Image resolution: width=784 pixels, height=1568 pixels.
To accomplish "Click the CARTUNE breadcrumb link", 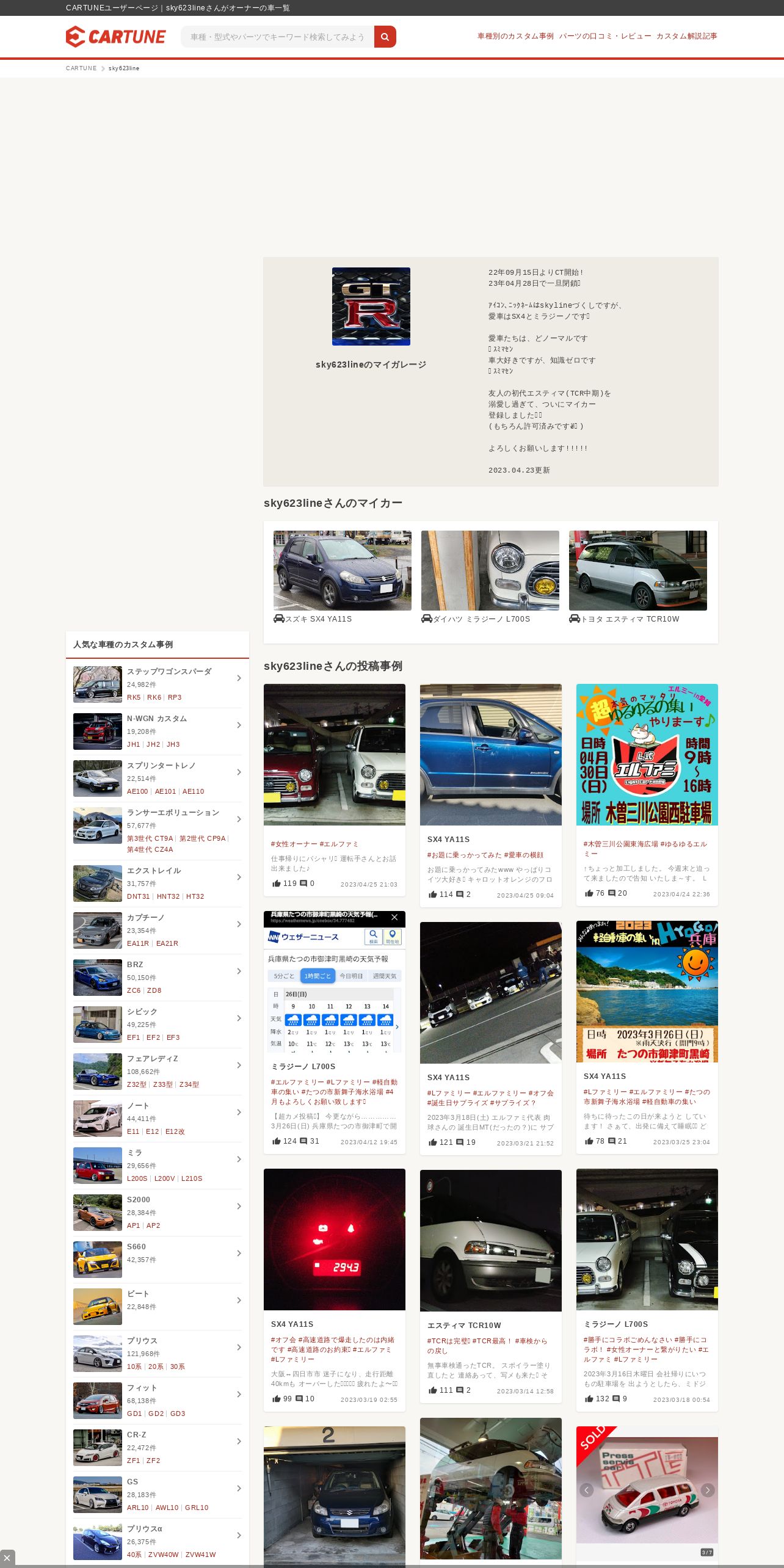I will (x=81, y=68).
